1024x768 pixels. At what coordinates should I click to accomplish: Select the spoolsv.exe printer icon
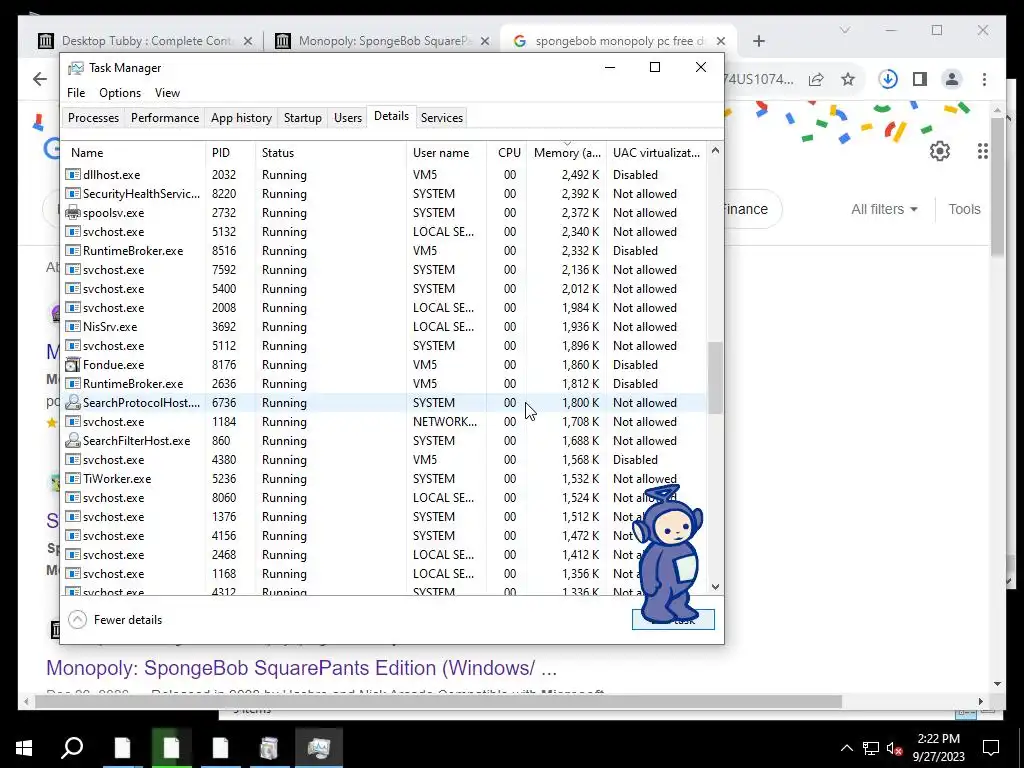pos(72,212)
